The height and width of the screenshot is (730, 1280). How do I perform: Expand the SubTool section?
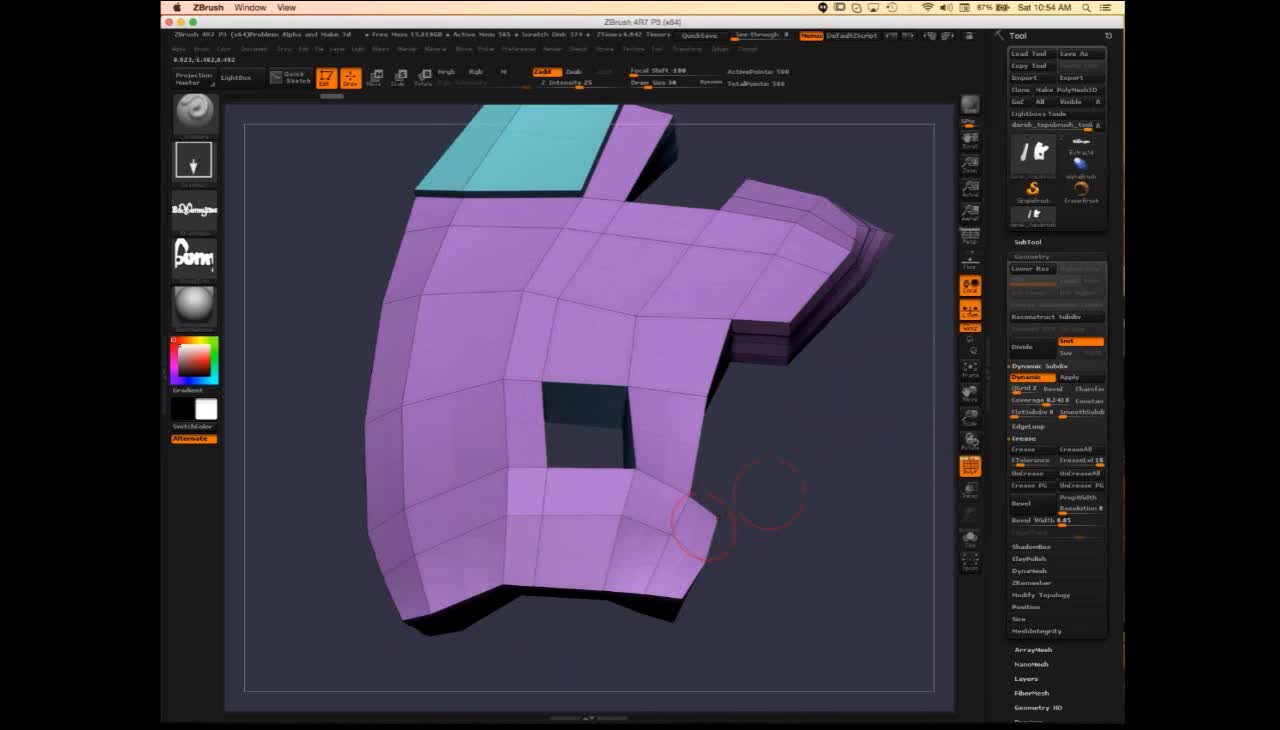pos(1028,242)
